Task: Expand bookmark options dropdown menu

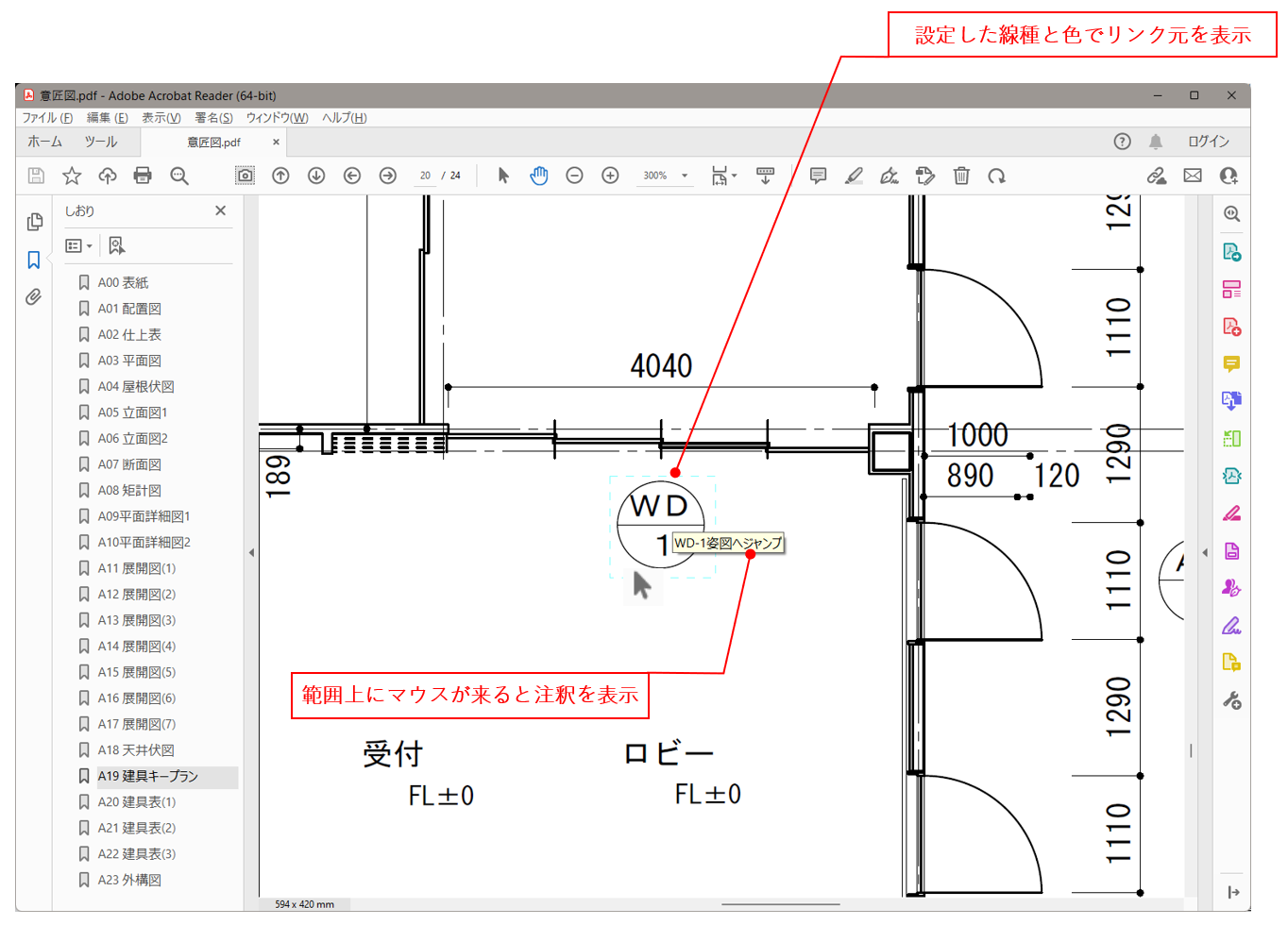Action: click(78, 246)
